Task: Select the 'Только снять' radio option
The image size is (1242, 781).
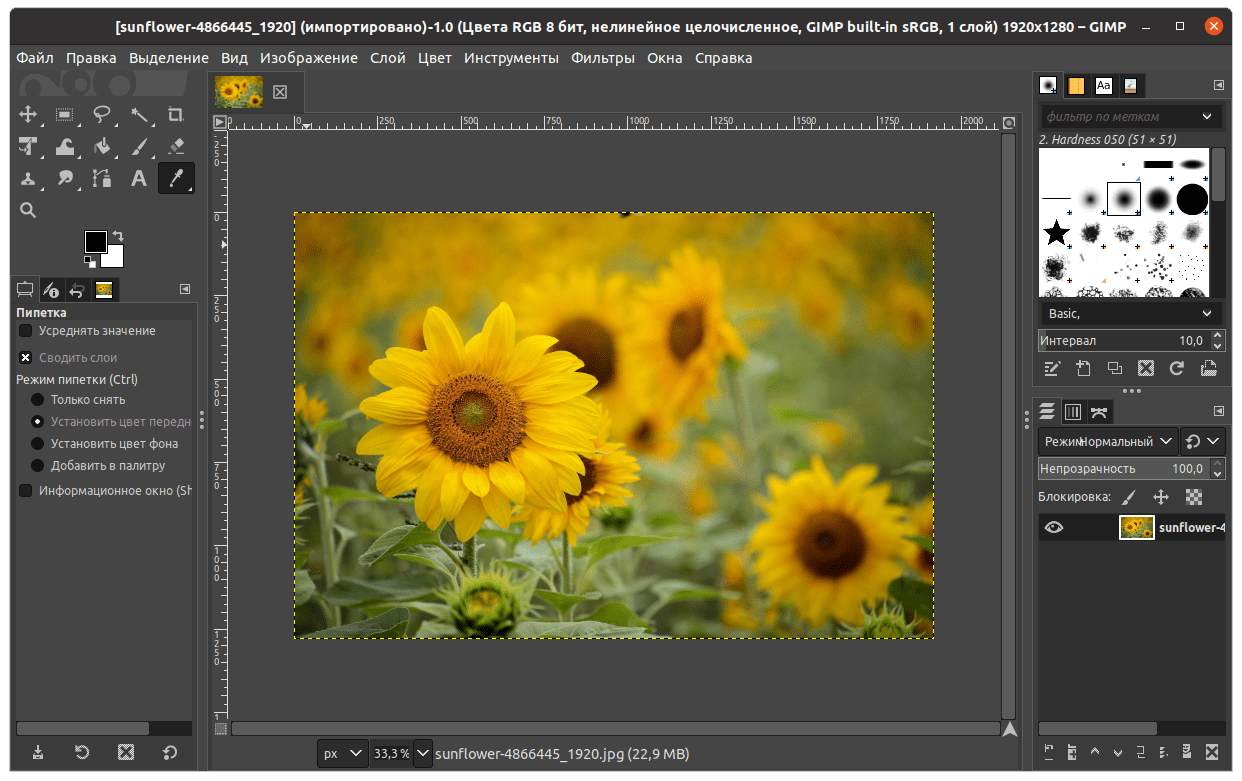Action: tap(38, 400)
